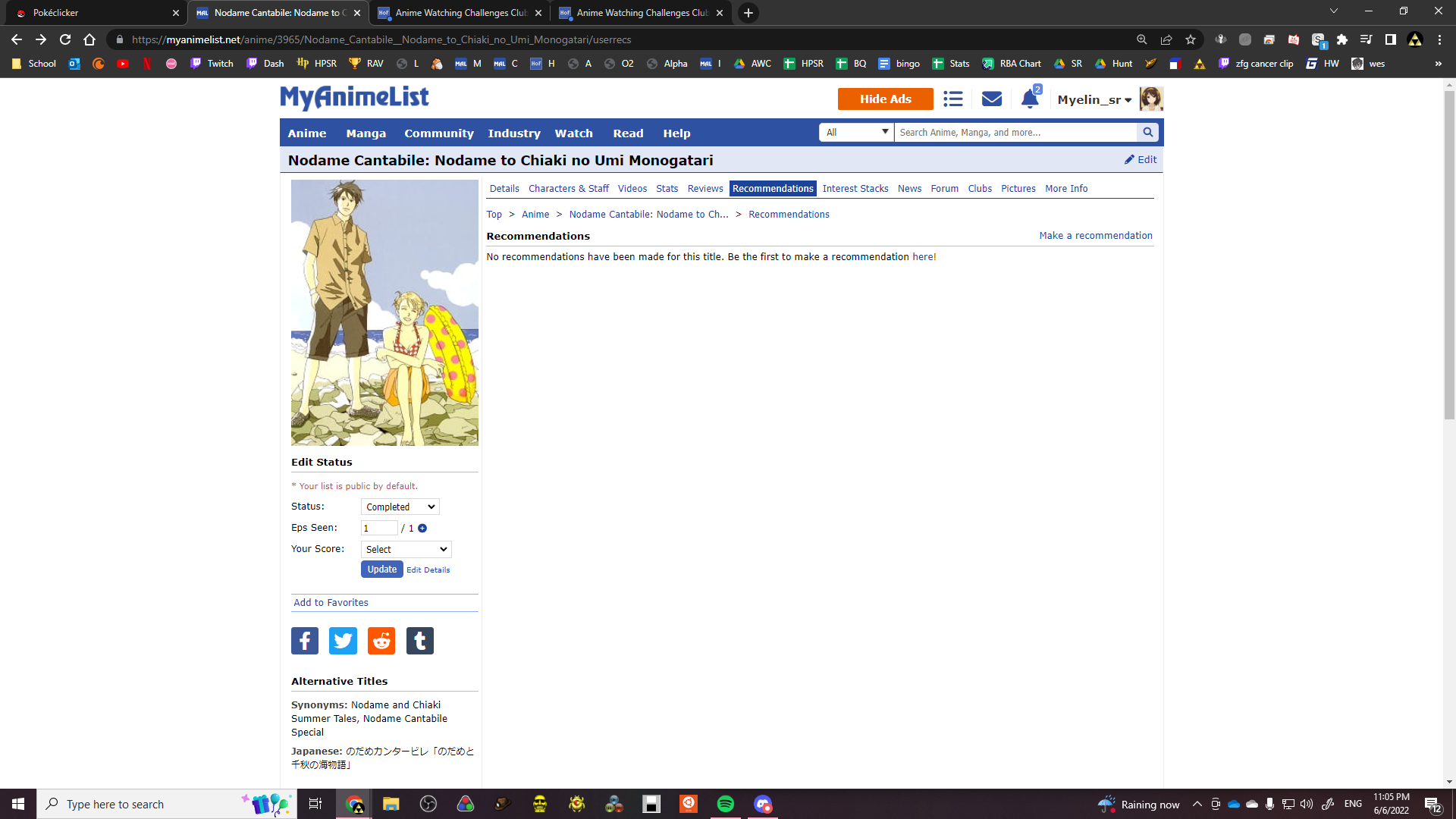The width and height of the screenshot is (1456, 819).
Task: Open the messages envelope icon
Action: coord(991,99)
